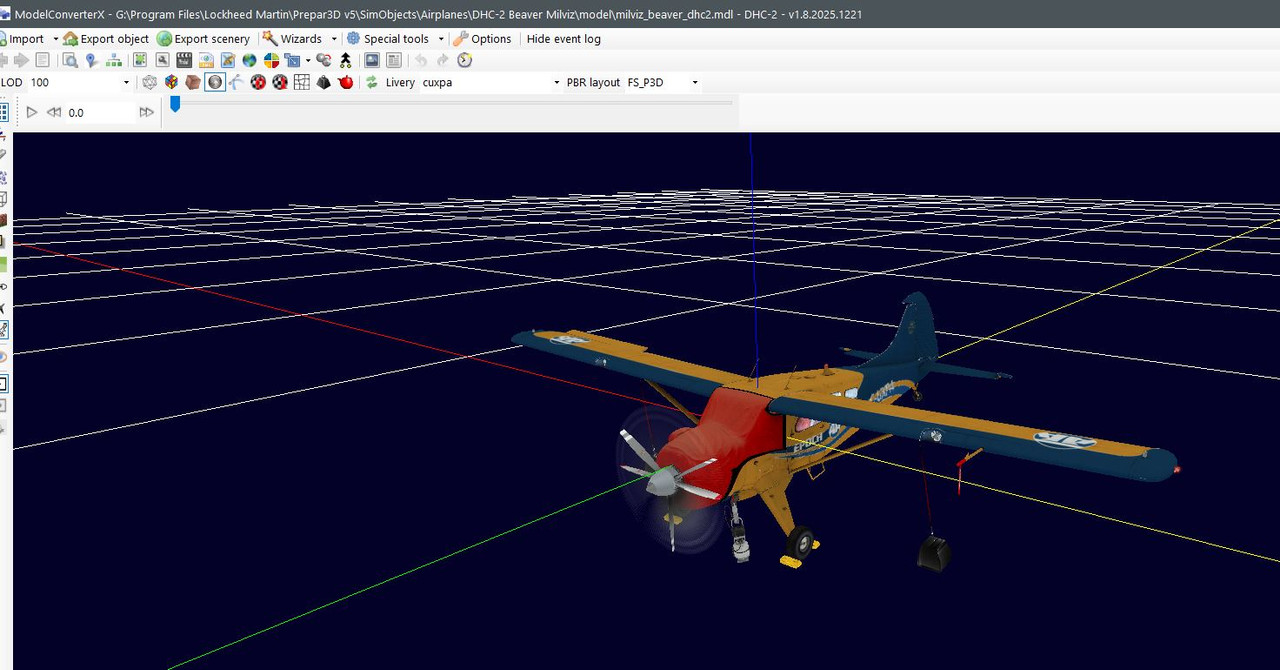Viewport: 1280px width, 670px height.
Task: Open the Special tools menu
Action: point(395,39)
